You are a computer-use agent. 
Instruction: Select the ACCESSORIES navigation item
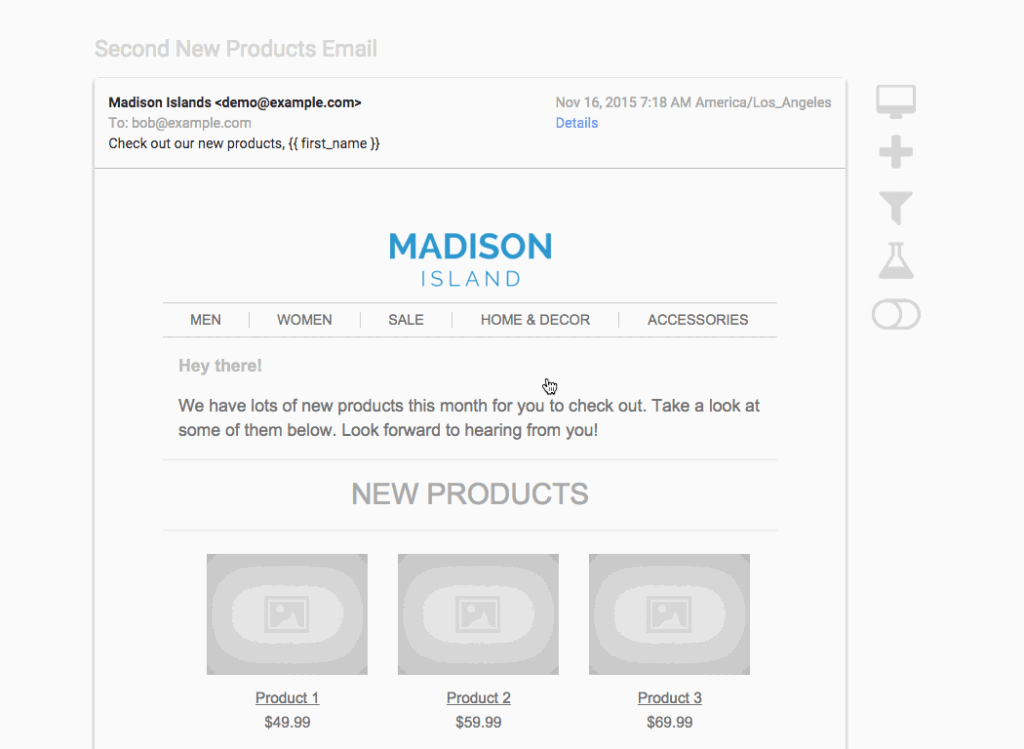tap(698, 320)
